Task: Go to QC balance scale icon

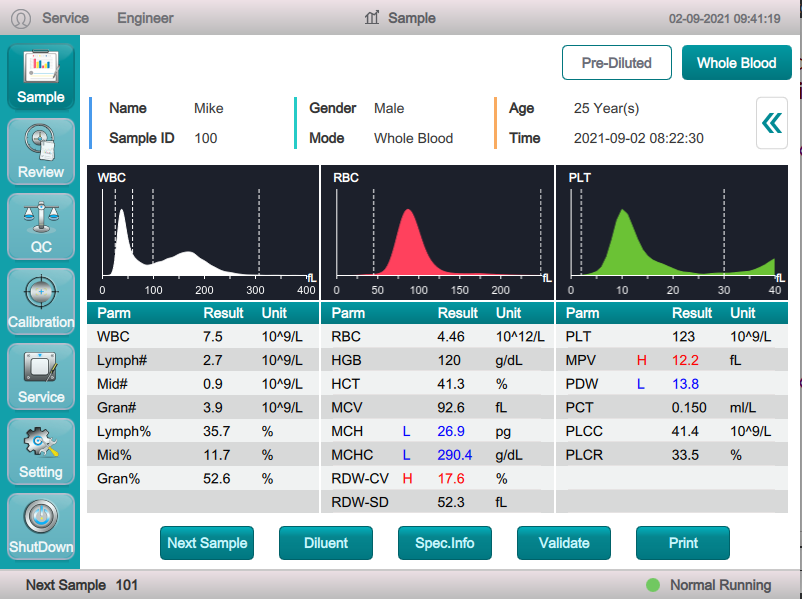Action: point(40,225)
